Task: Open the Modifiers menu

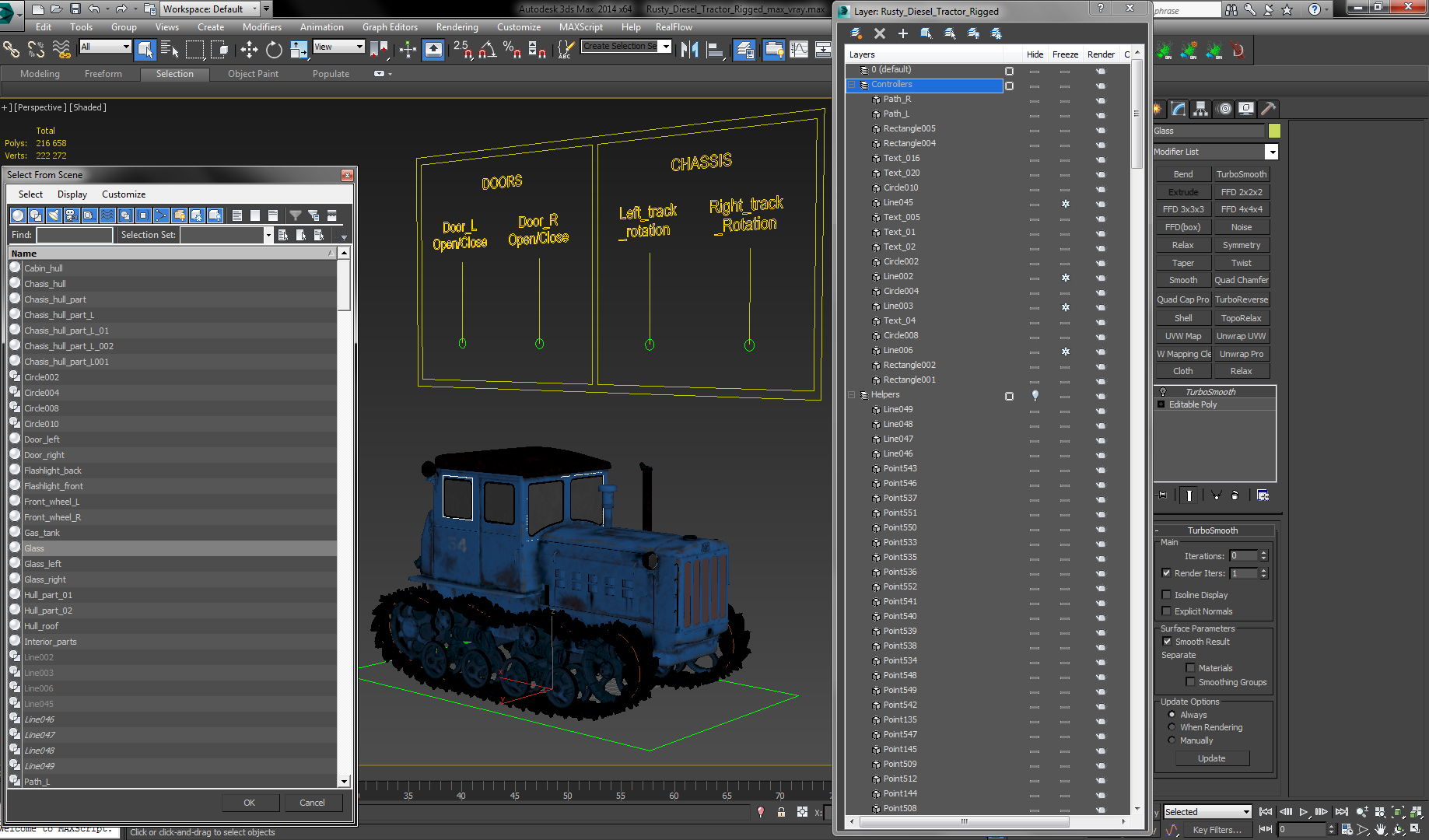Action: tap(261, 27)
